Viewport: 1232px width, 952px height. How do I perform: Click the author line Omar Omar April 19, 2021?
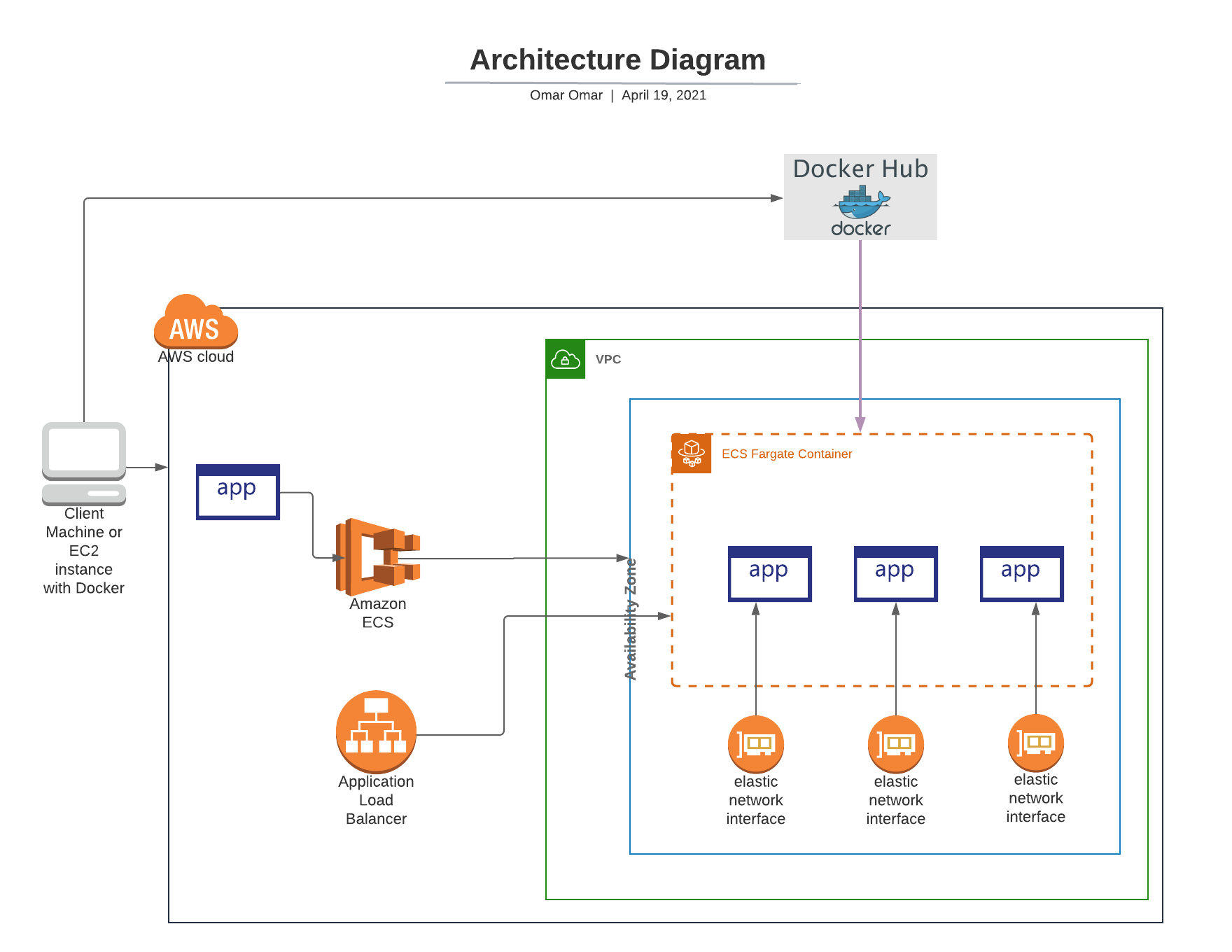click(618, 95)
